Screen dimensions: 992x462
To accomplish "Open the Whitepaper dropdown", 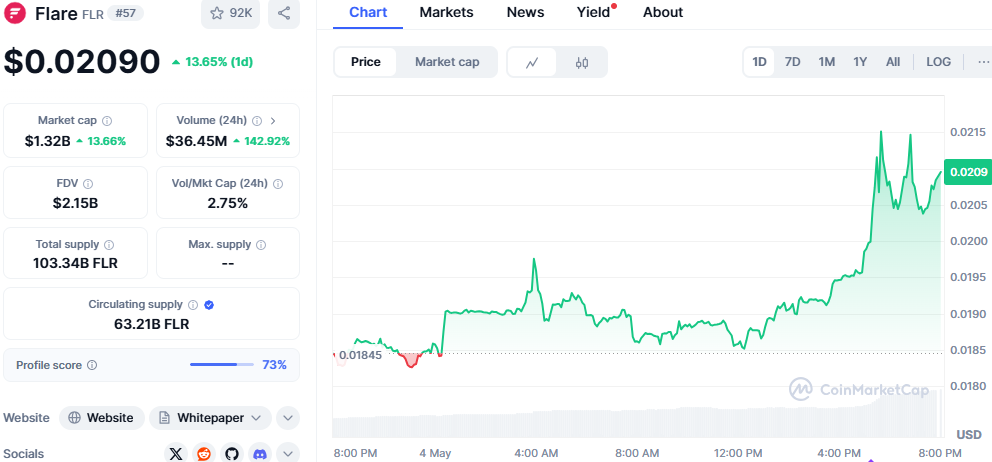I will pos(210,418).
